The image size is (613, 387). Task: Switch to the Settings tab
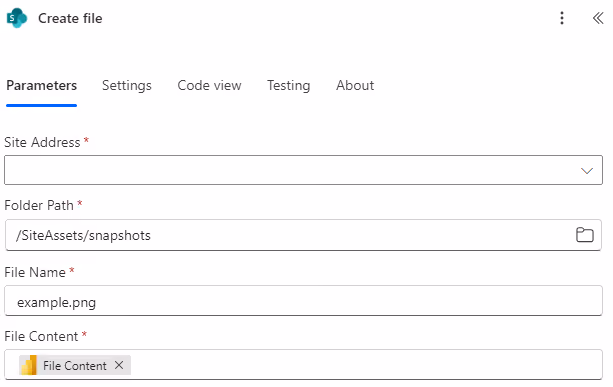point(127,85)
